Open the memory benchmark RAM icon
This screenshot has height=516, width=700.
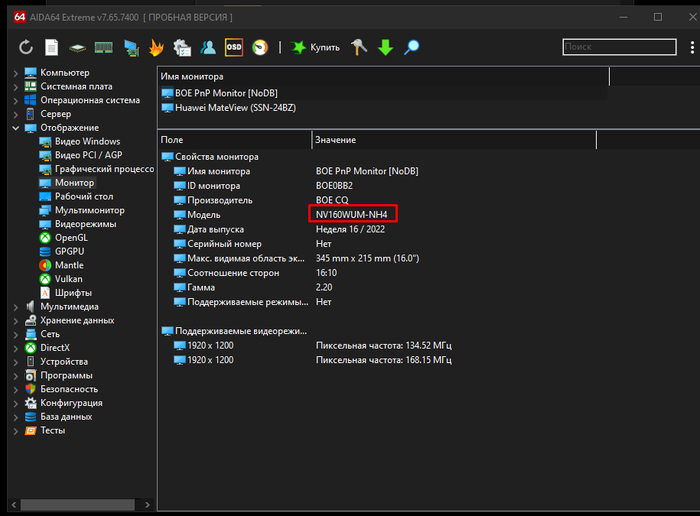103,47
